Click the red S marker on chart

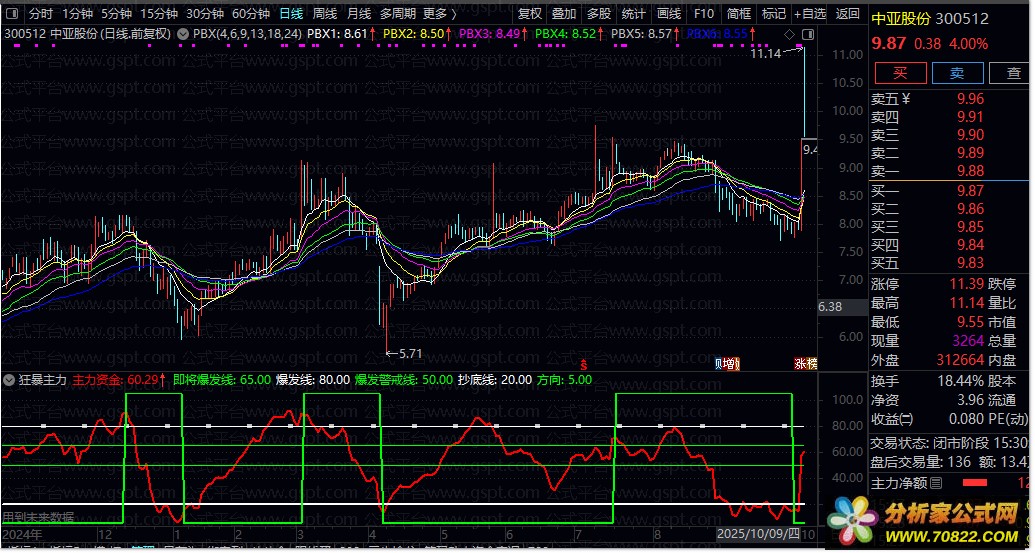click(582, 363)
